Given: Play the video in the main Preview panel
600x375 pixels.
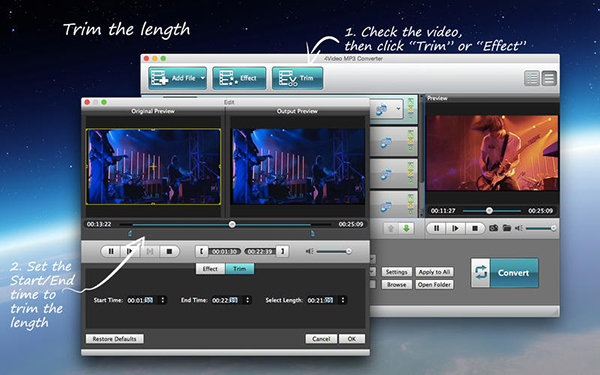Looking at the screenshot, I should pos(455,228).
